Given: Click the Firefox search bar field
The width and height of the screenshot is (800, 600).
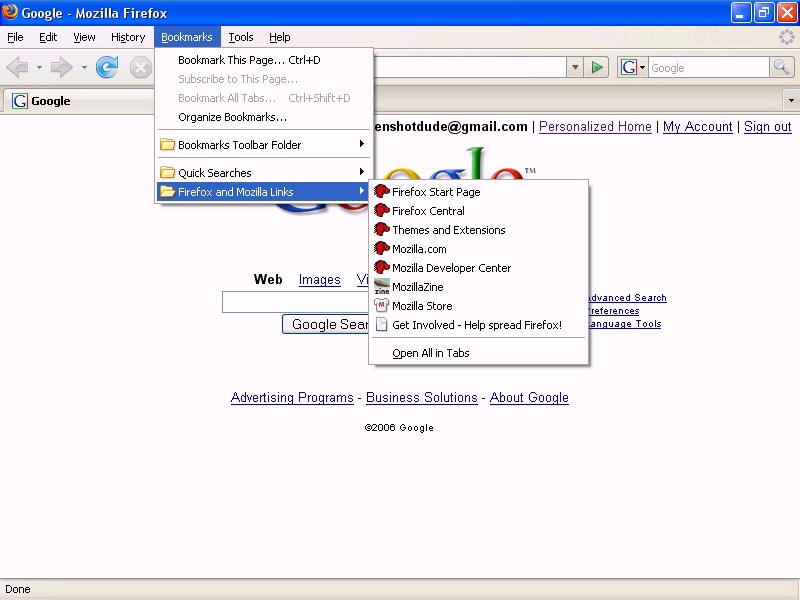Looking at the screenshot, I should tap(709, 67).
